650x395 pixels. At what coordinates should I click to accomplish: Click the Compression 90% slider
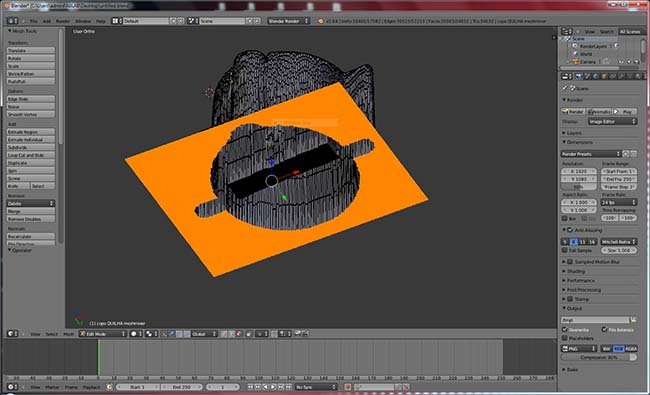(599, 357)
